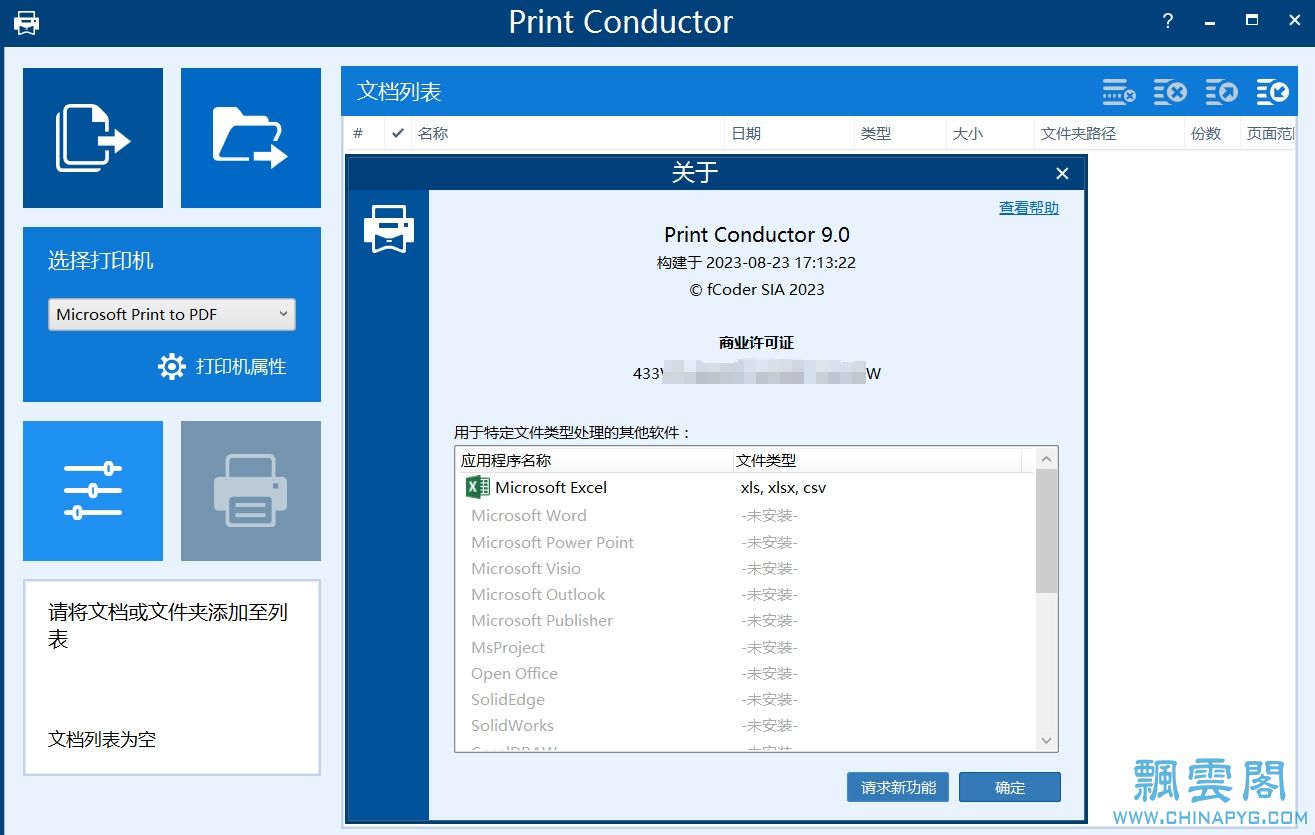This screenshot has width=1315, height=835.
Task: Click the software list scrollbar thumb
Action: pyautogui.click(x=1046, y=531)
